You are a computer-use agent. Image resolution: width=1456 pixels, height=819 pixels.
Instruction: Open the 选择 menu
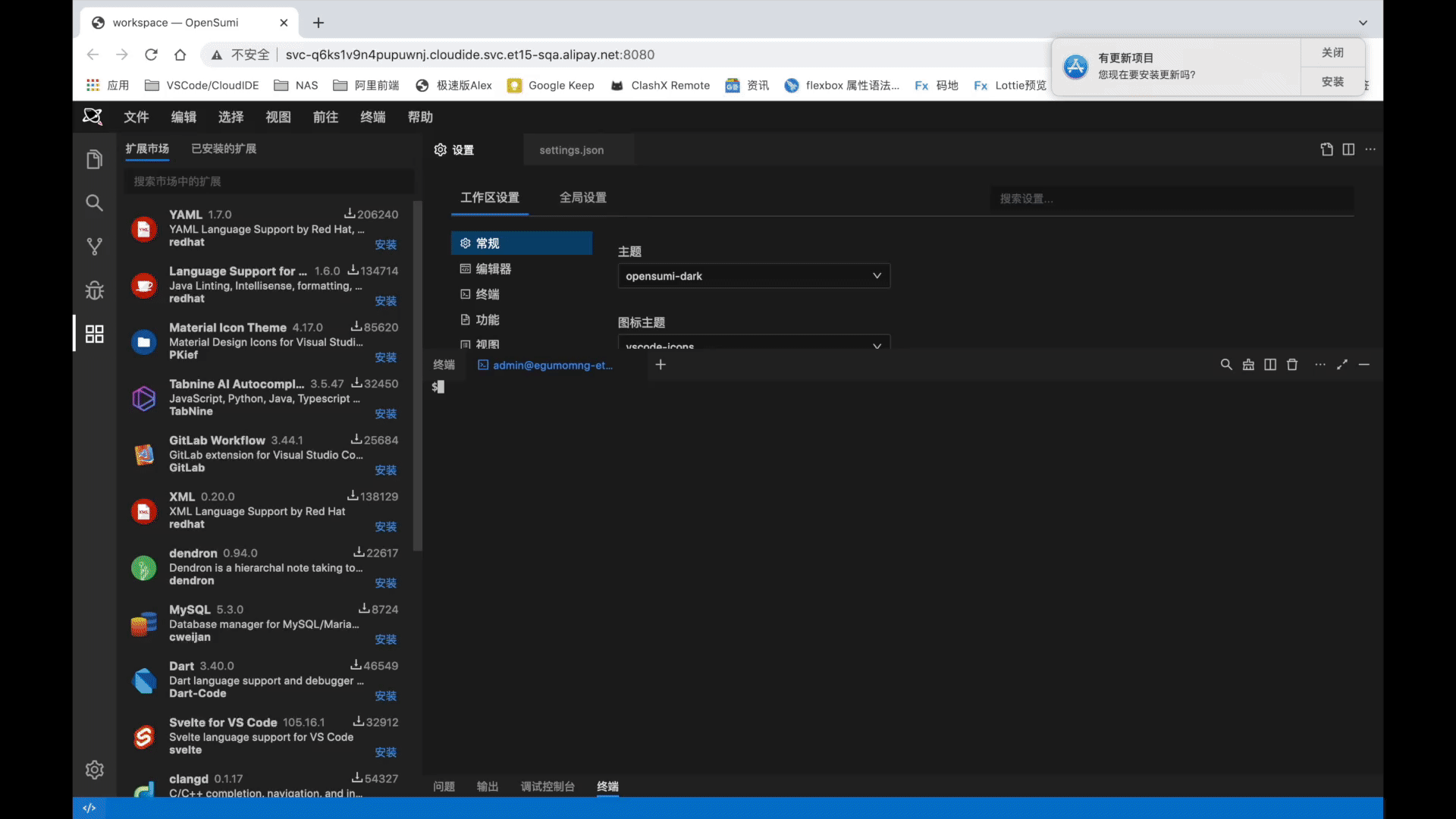coord(231,117)
